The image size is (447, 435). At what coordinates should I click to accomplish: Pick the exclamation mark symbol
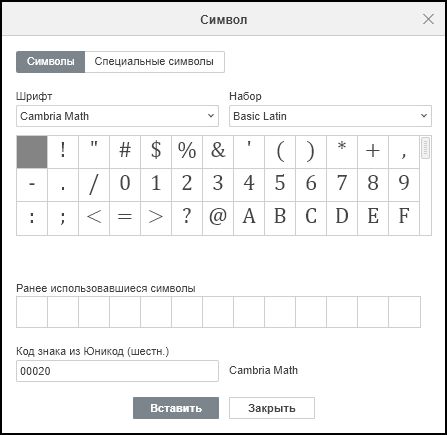63,152
